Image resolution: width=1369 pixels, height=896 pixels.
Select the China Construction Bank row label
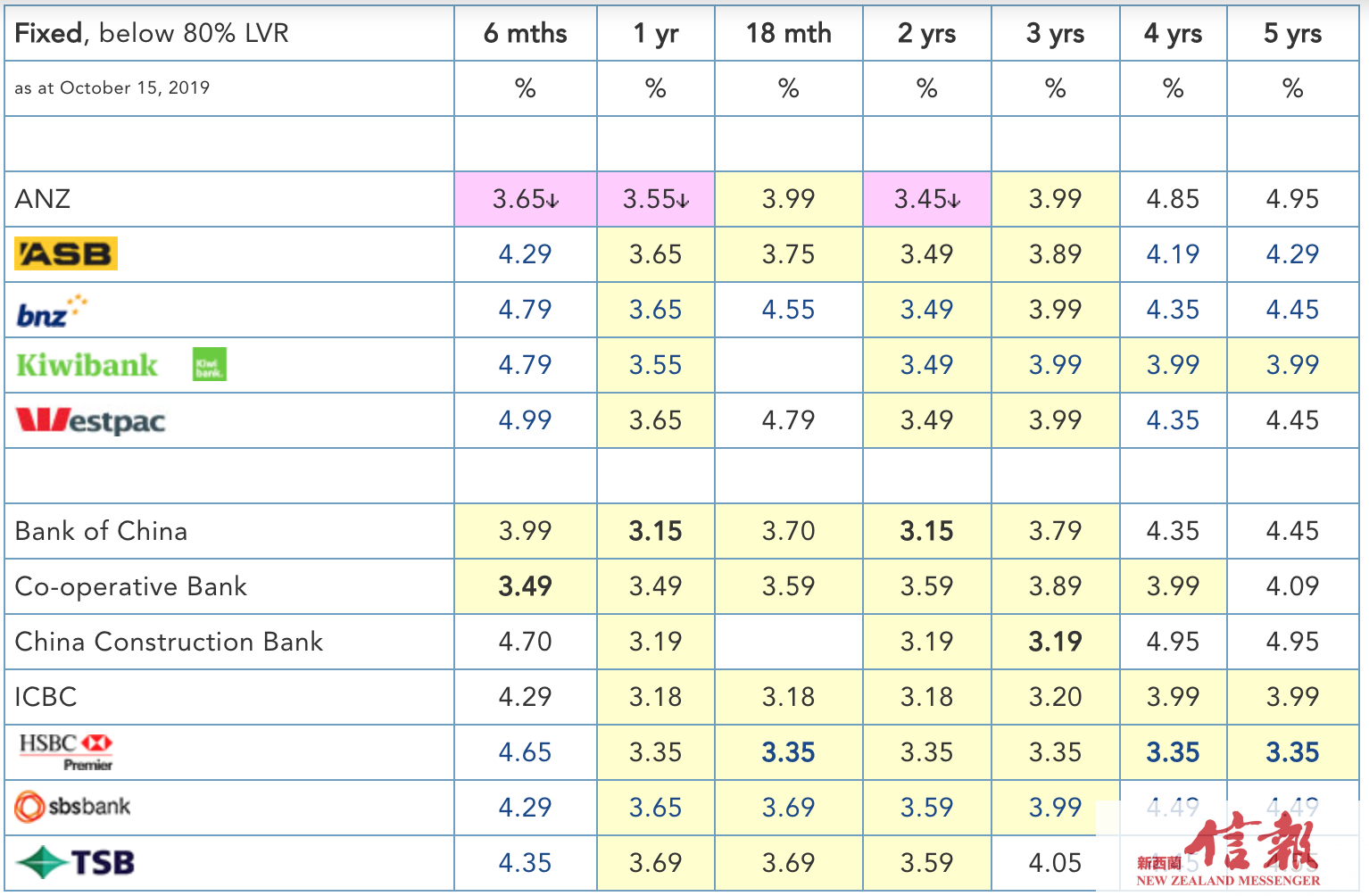(170, 642)
